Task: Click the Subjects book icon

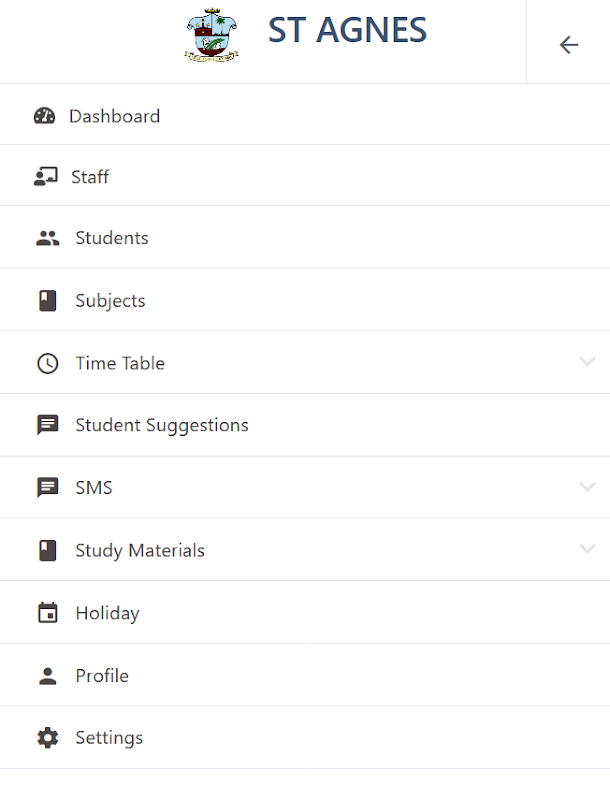Action: (47, 301)
